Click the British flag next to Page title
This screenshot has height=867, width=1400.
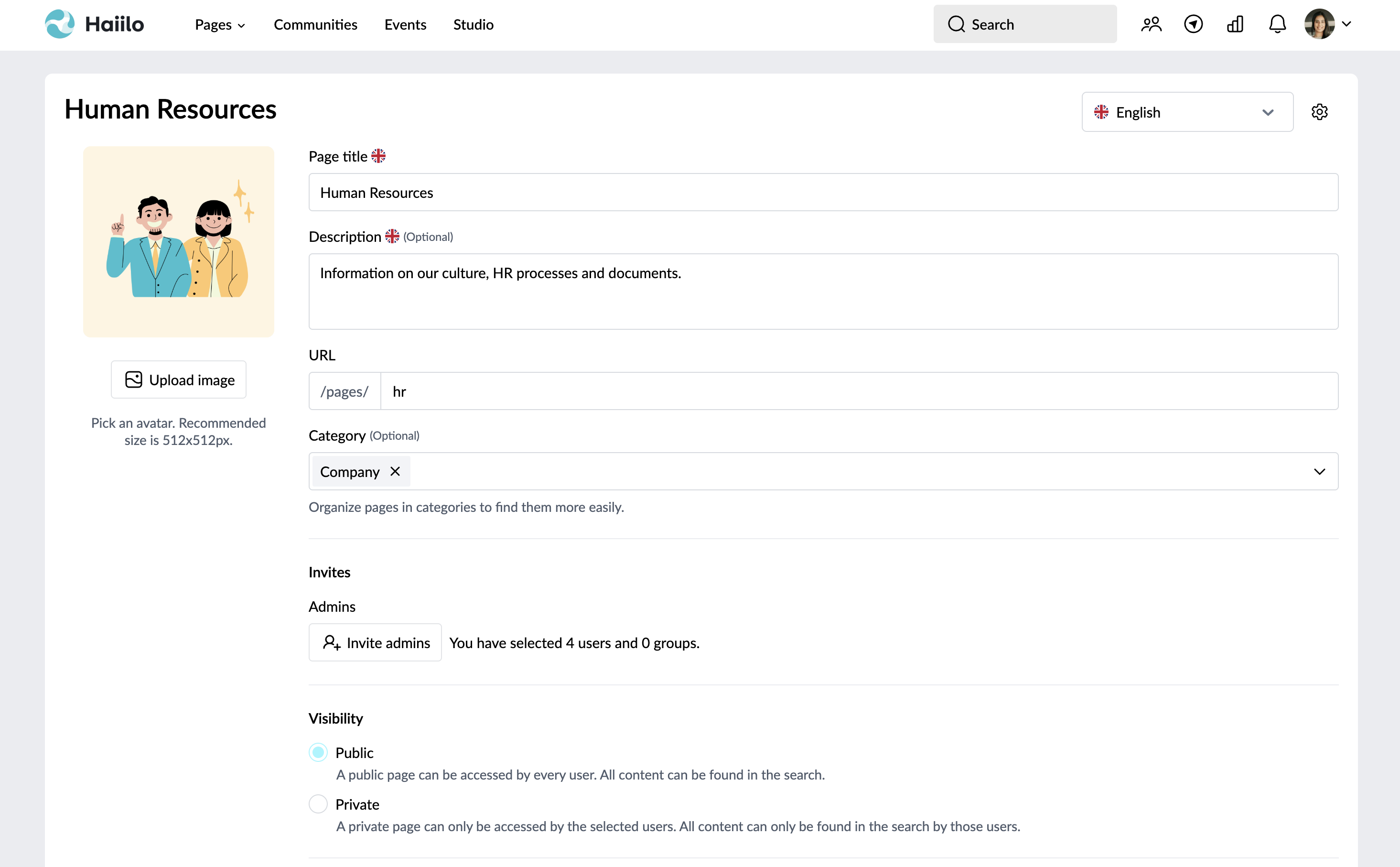pyautogui.click(x=378, y=156)
